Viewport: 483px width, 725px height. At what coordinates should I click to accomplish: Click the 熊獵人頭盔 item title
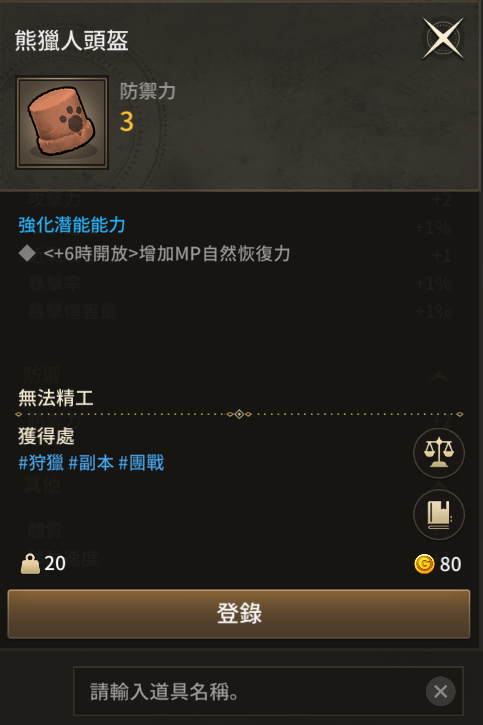tap(71, 40)
